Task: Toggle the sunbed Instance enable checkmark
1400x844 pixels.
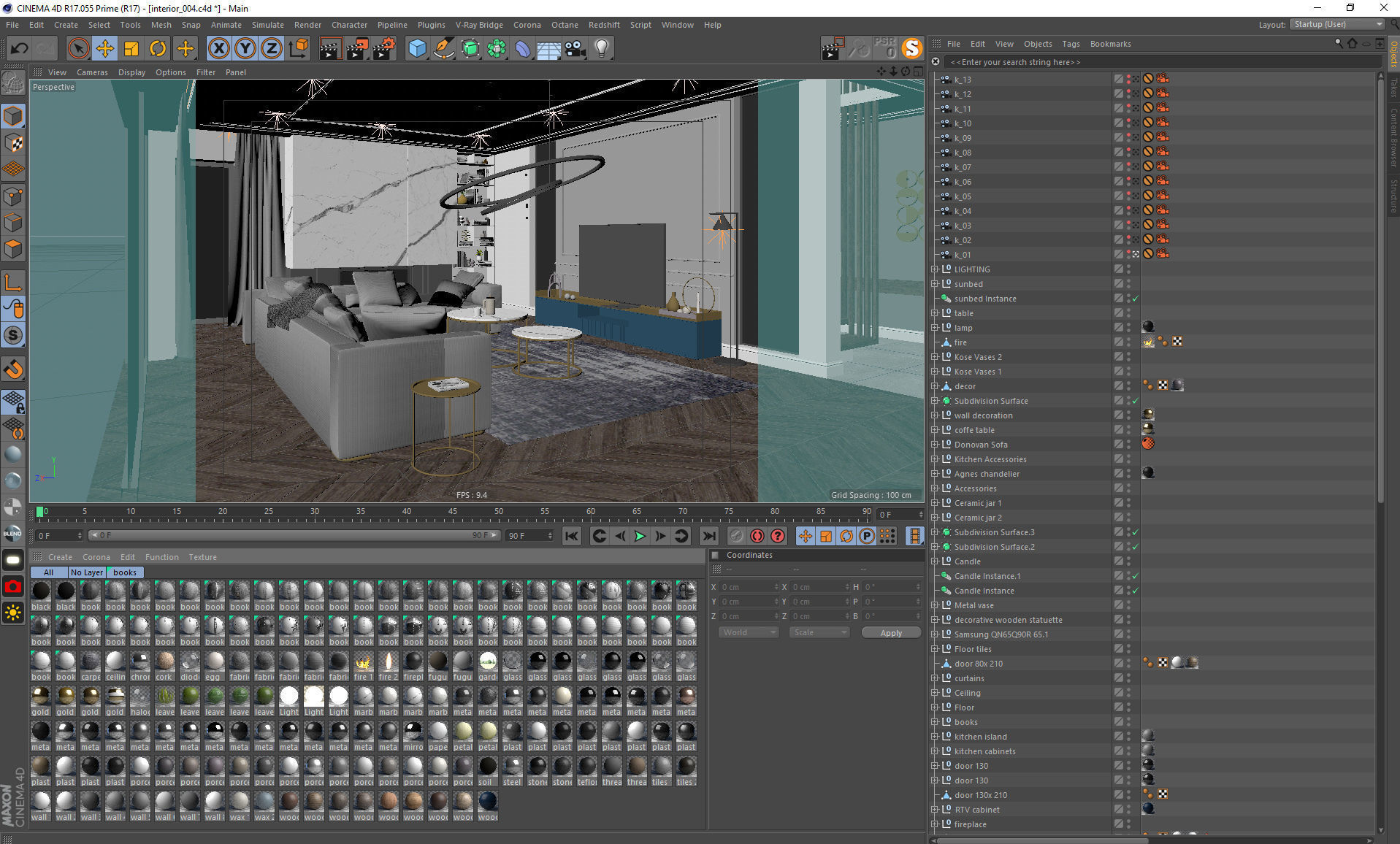Action: click(x=1136, y=299)
